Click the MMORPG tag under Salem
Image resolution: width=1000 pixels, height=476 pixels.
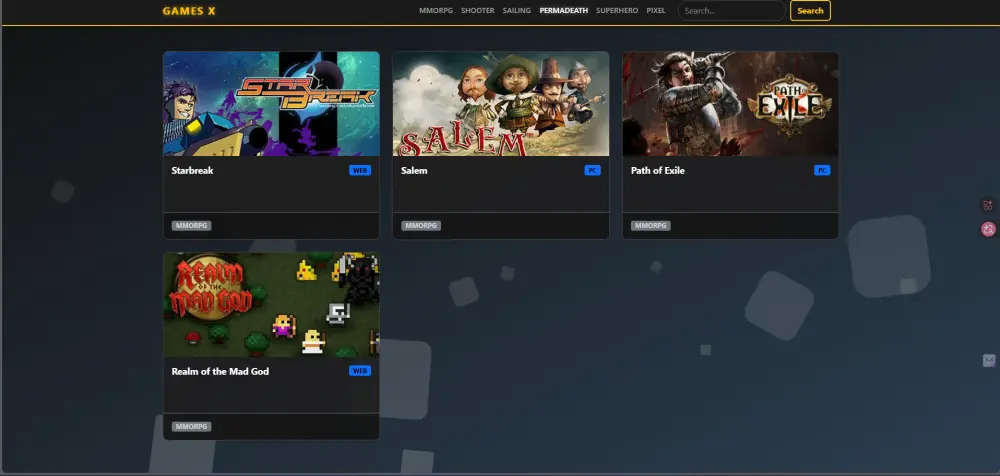(421, 226)
